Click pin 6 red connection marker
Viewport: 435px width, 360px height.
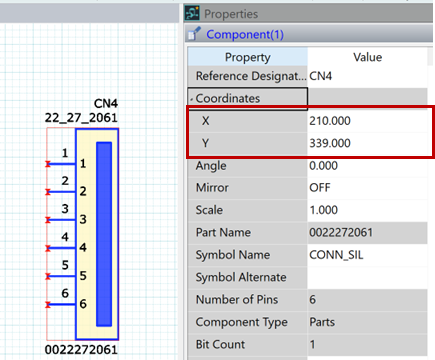click(x=48, y=304)
